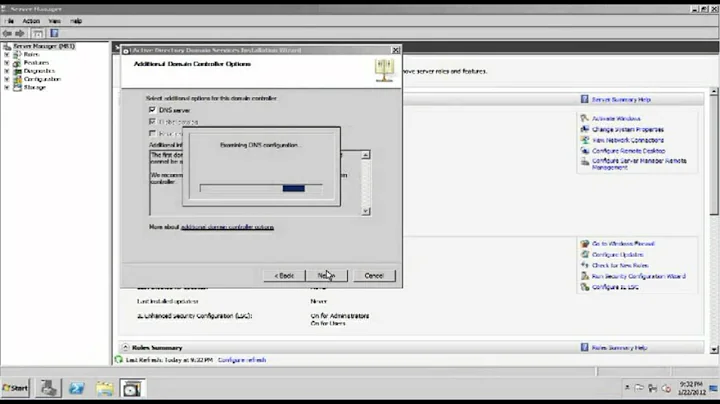Click the active wizard taskbar icon

tap(132, 388)
